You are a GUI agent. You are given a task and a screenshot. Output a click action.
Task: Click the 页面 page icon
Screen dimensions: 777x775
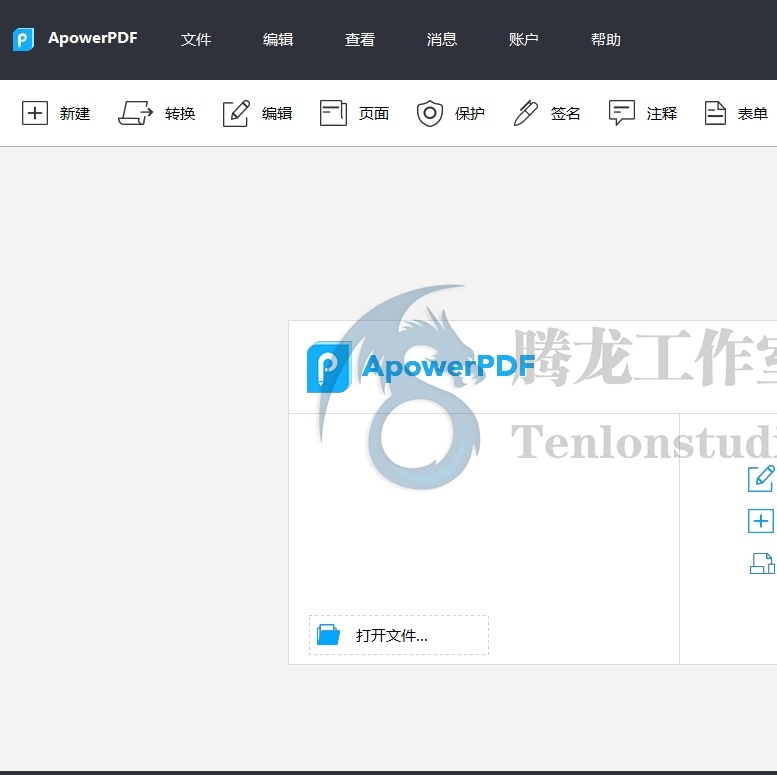(x=333, y=113)
